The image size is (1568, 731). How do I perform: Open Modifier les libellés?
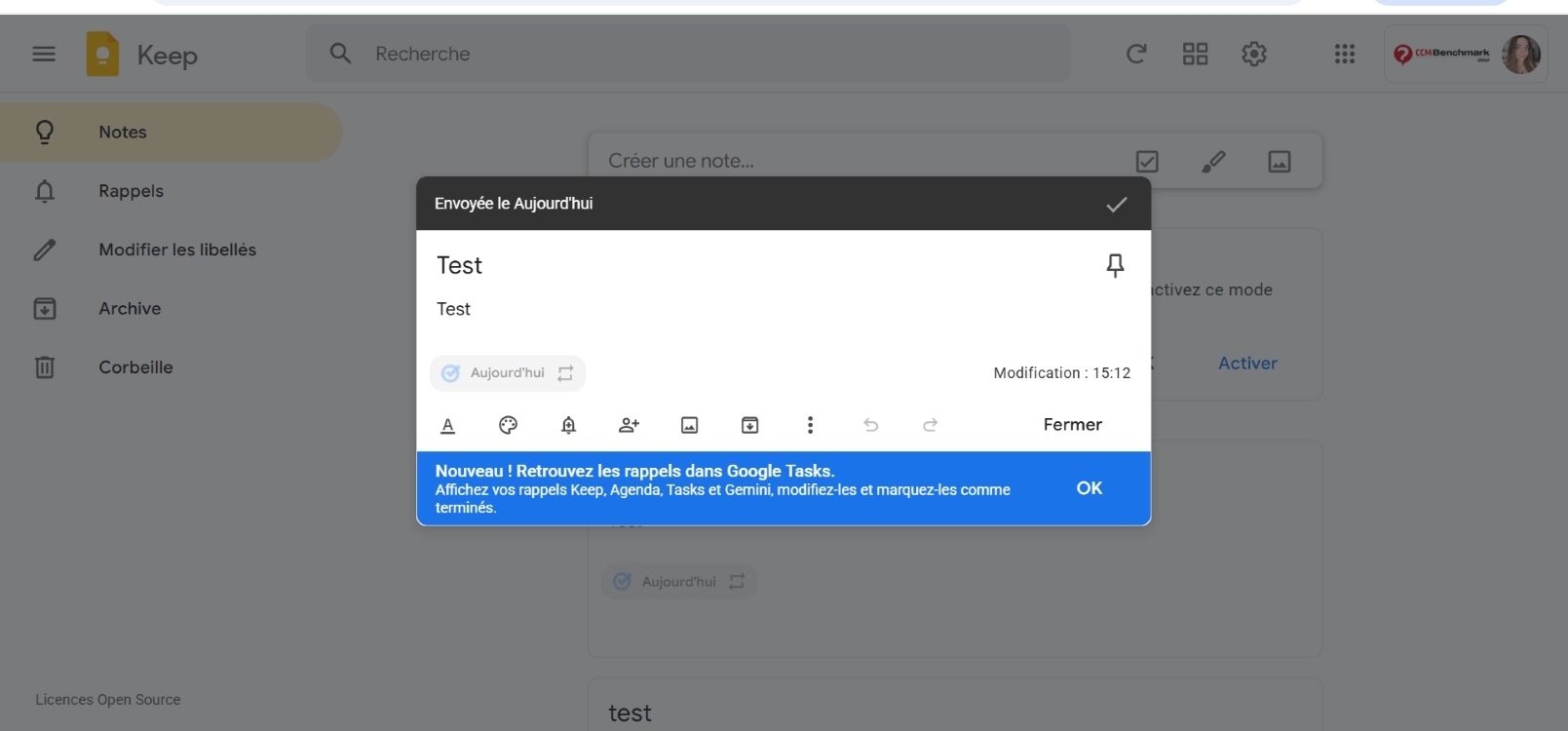click(x=172, y=250)
